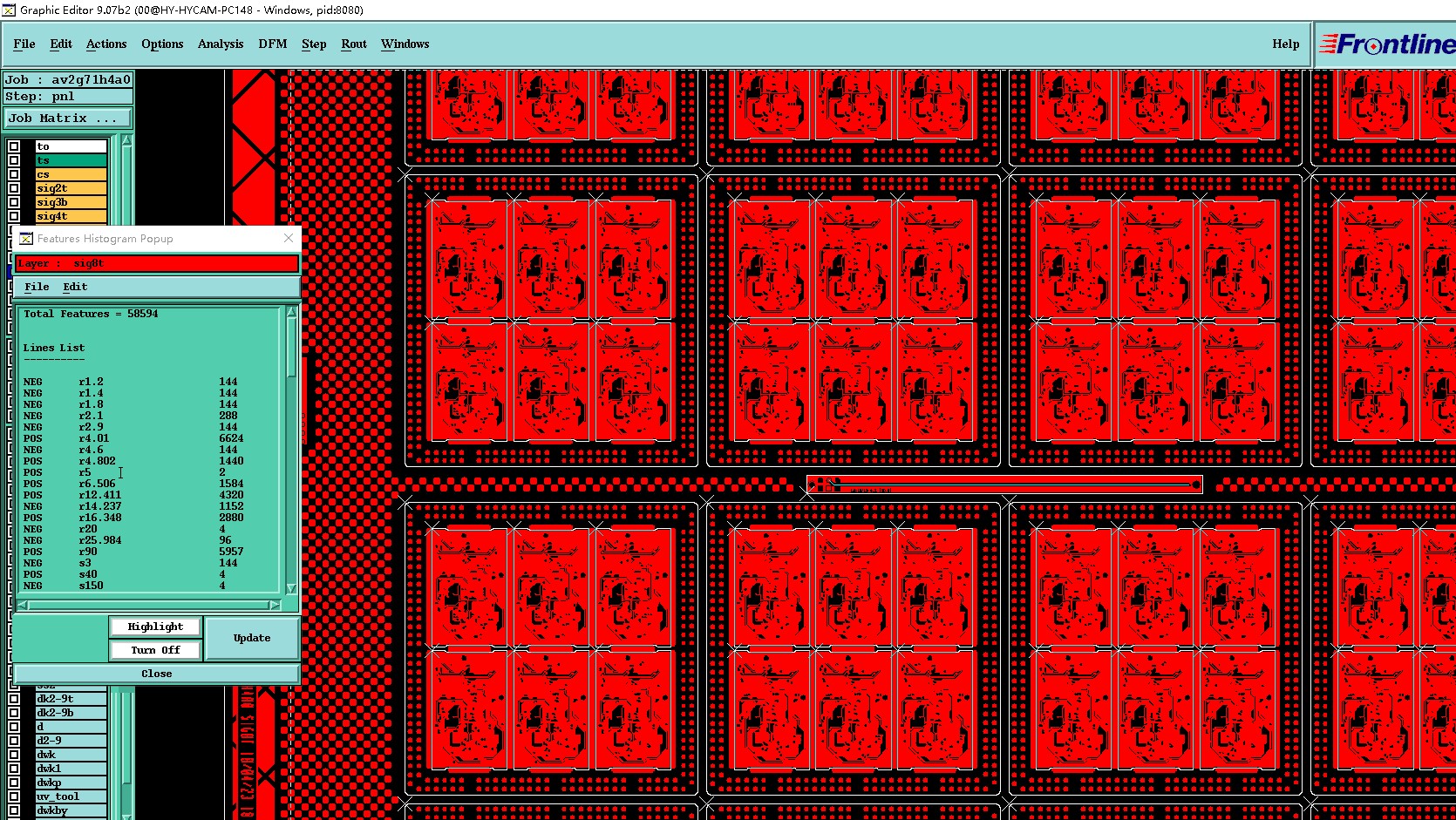Open the Step menu
Image resolution: width=1456 pixels, height=820 pixels.
click(x=314, y=44)
